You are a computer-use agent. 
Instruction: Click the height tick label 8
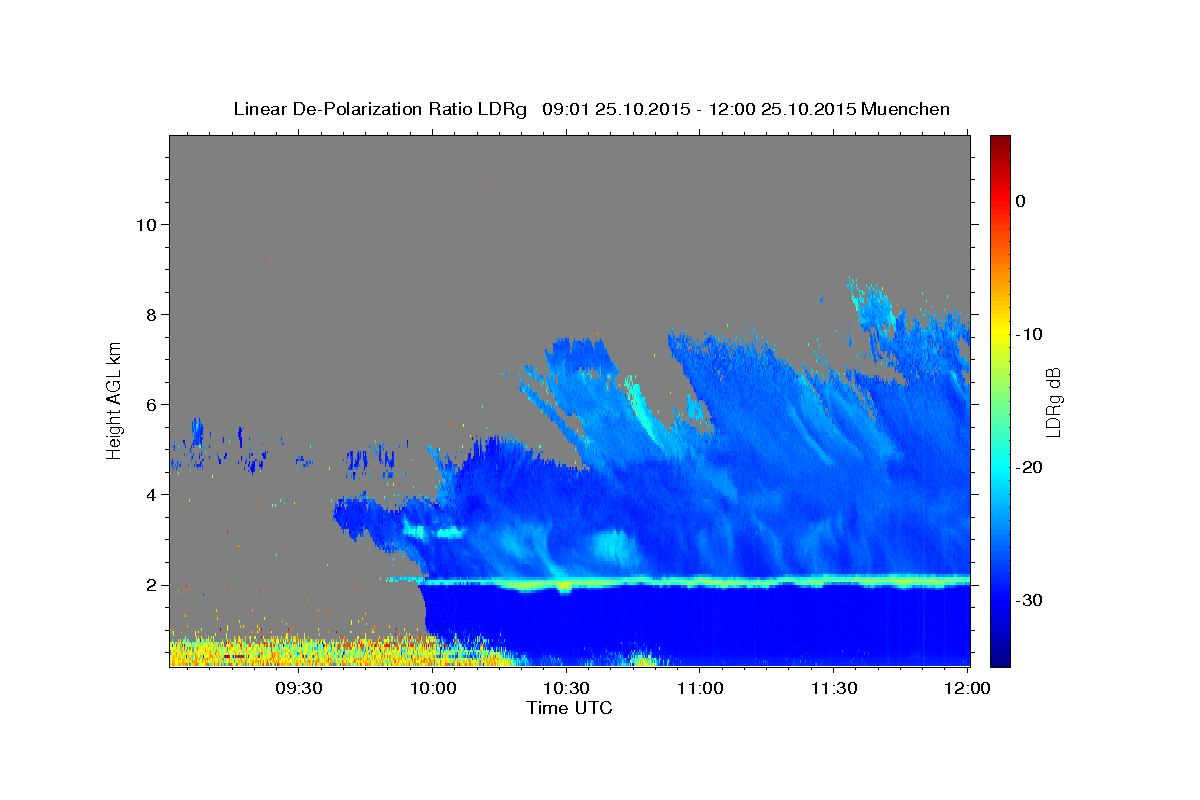(151, 315)
